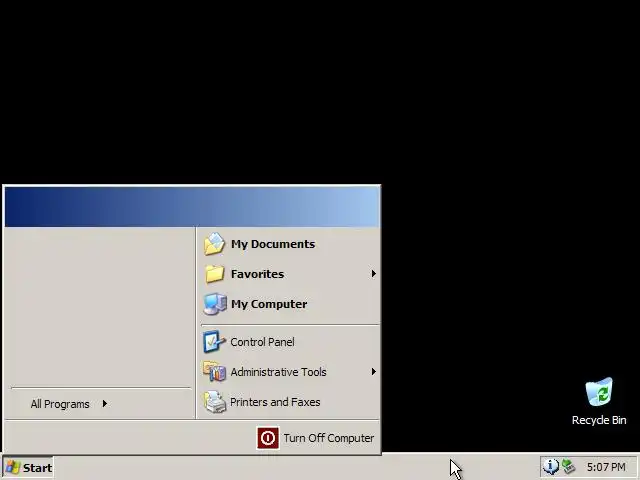Click the information balloon tray icon
This screenshot has height=480, width=640.
[x=551, y=467]
